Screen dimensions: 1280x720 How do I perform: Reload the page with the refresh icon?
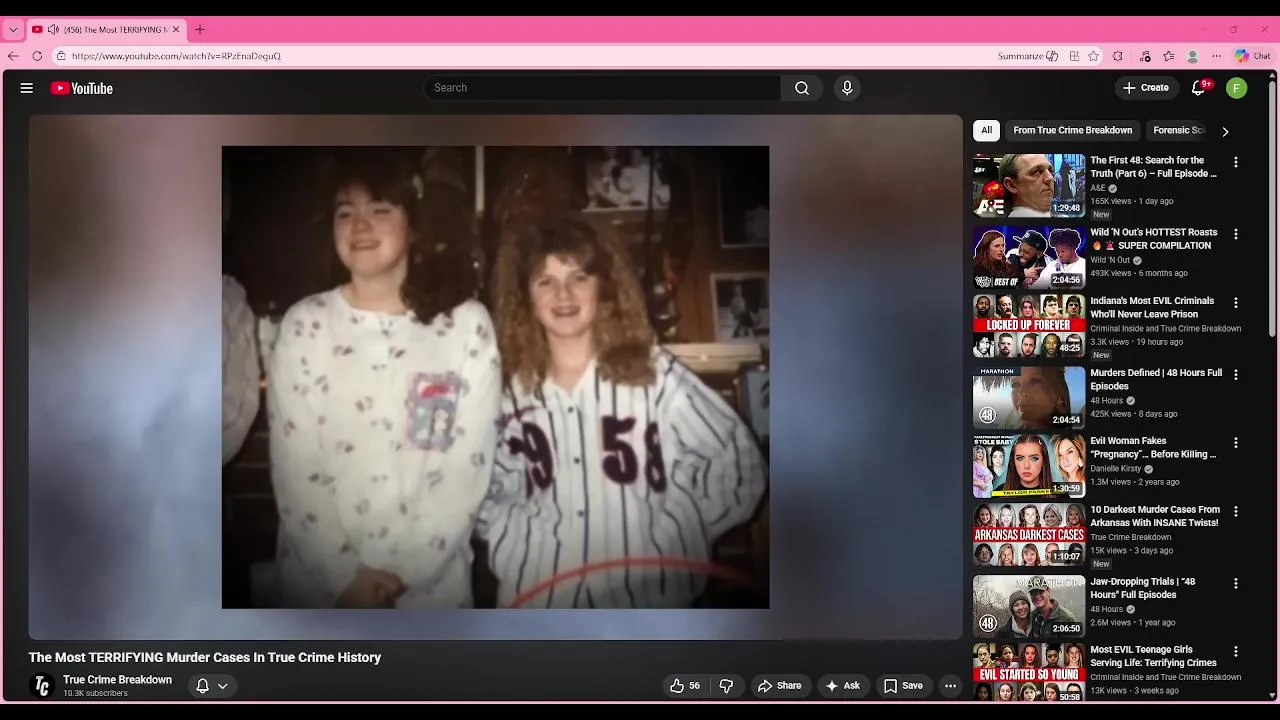tap(37, 56)
